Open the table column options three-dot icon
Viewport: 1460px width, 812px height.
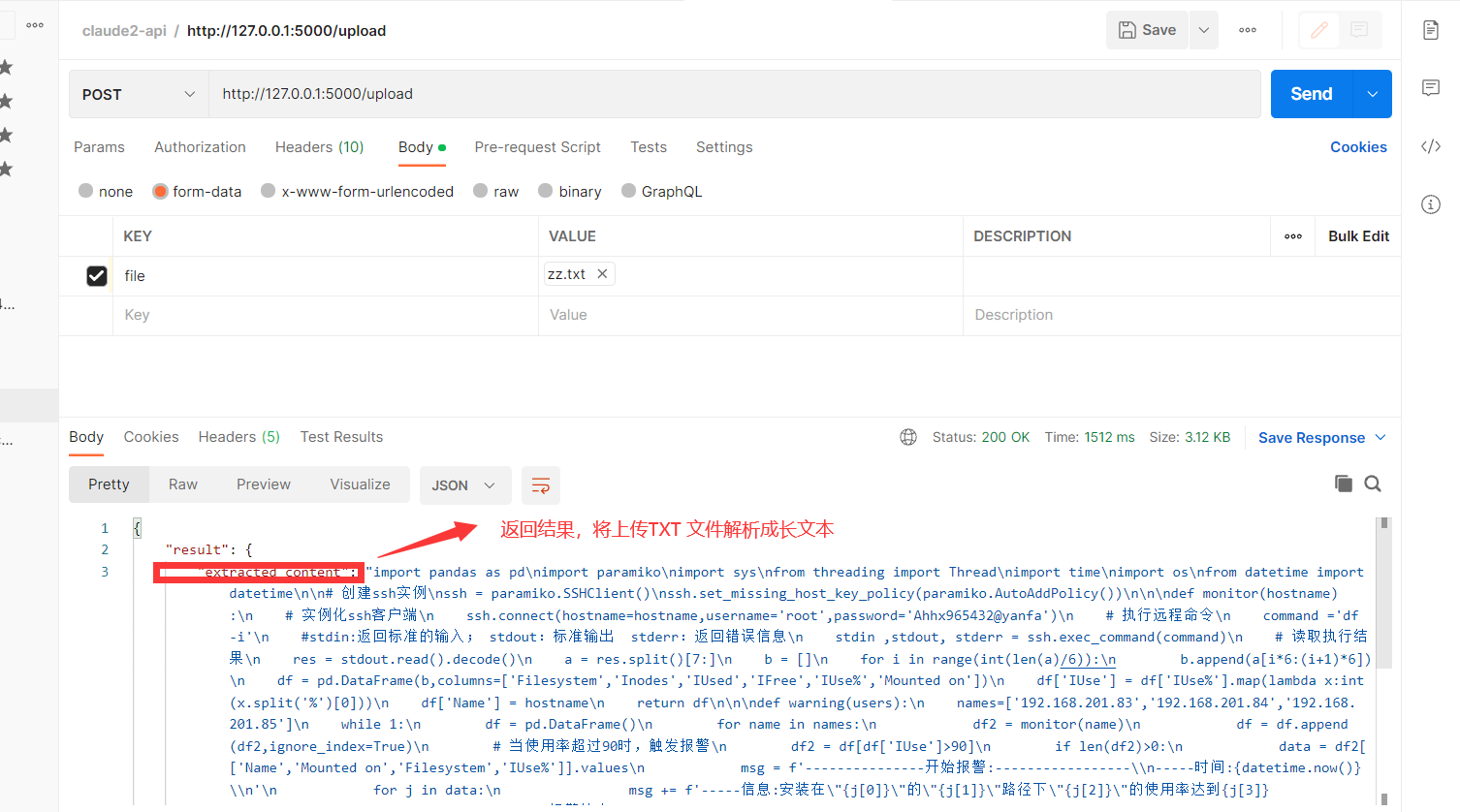pos(1293,236)
